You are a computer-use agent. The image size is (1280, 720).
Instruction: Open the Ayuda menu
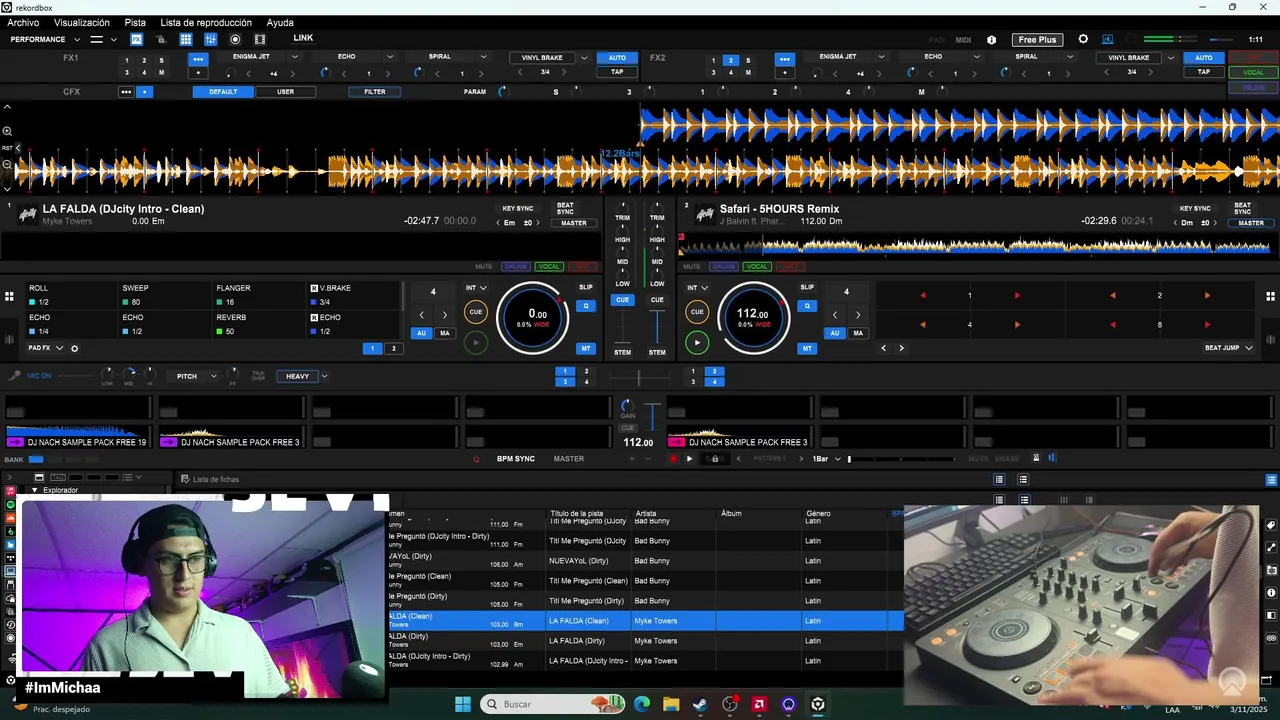click(x=280, y=23)
